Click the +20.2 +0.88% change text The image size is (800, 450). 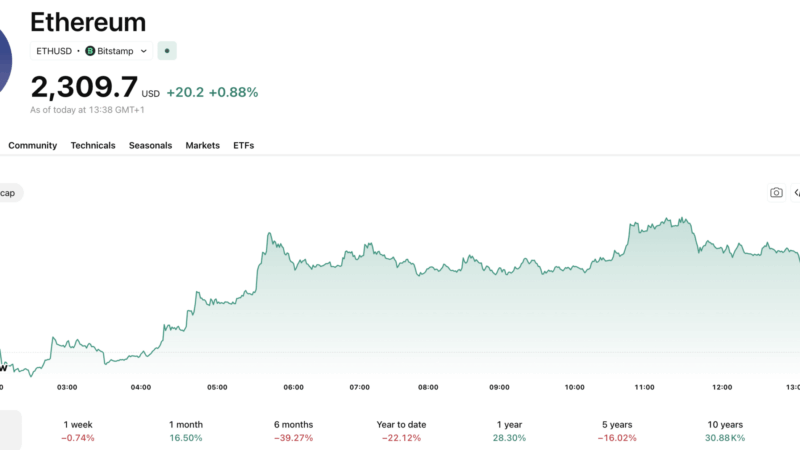coord(212,92)
